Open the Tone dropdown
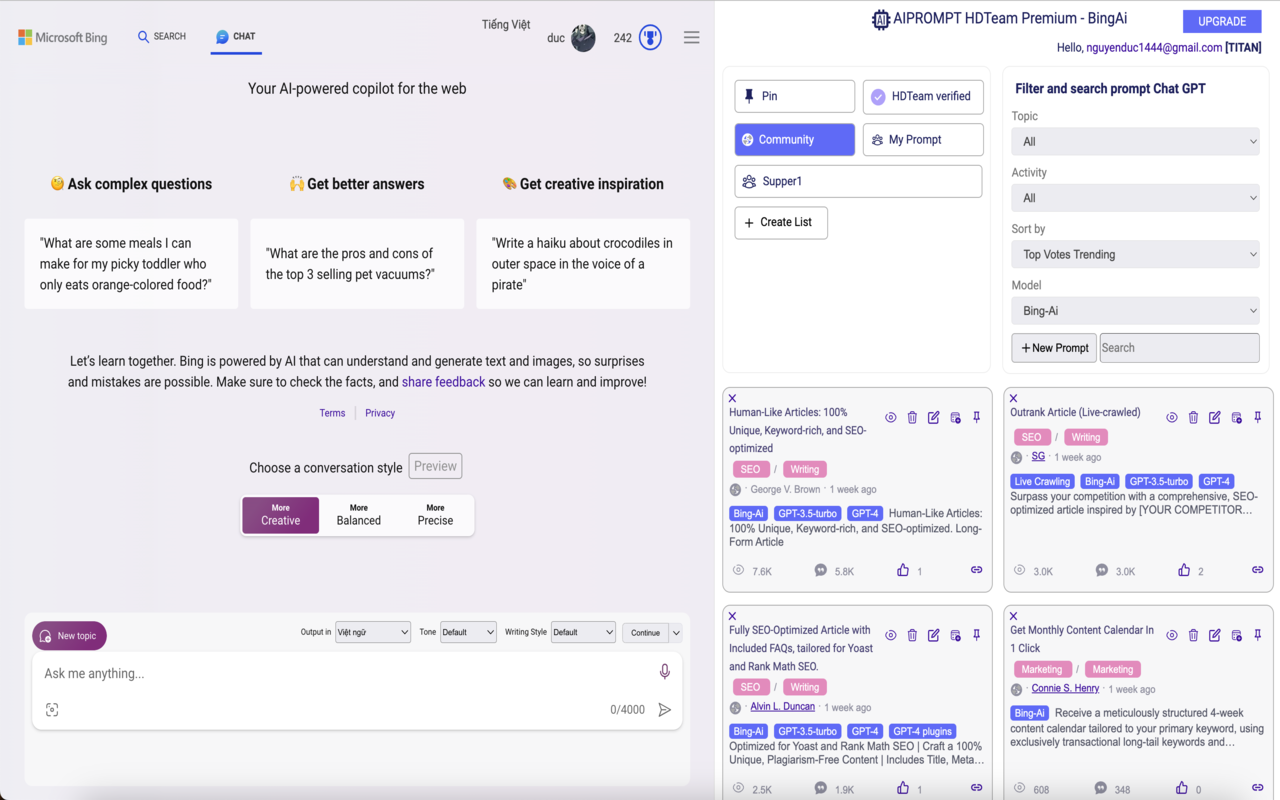 pyautogui.click(x=468, y=632)
